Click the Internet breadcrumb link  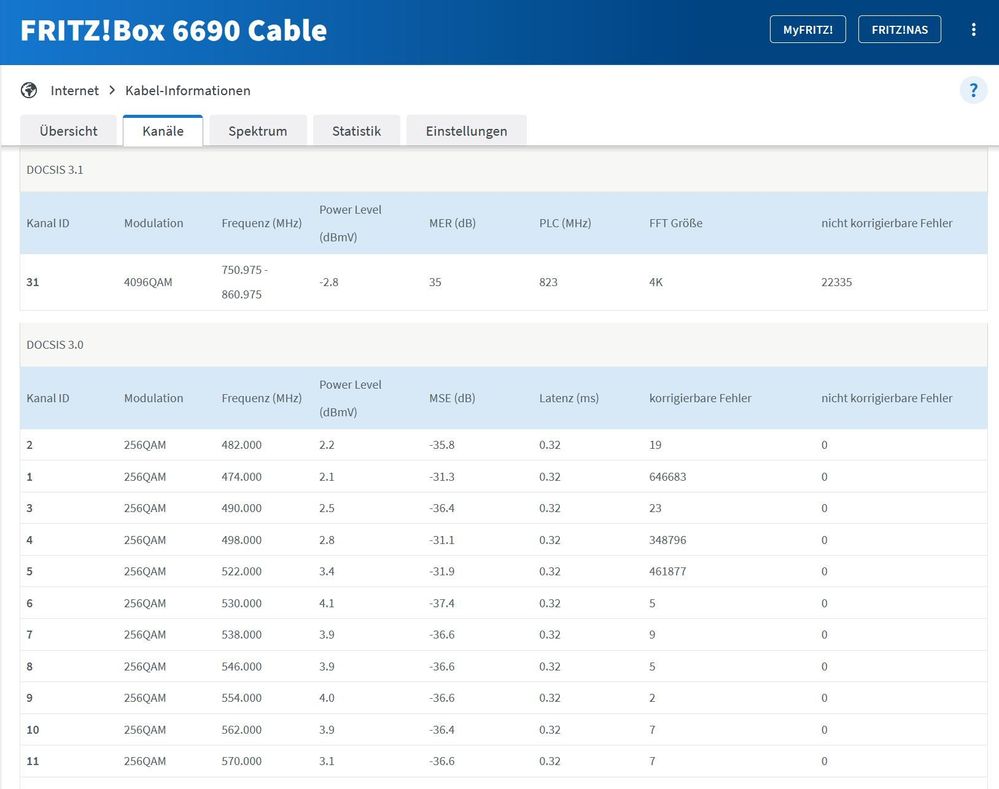[x=75, y=90]
